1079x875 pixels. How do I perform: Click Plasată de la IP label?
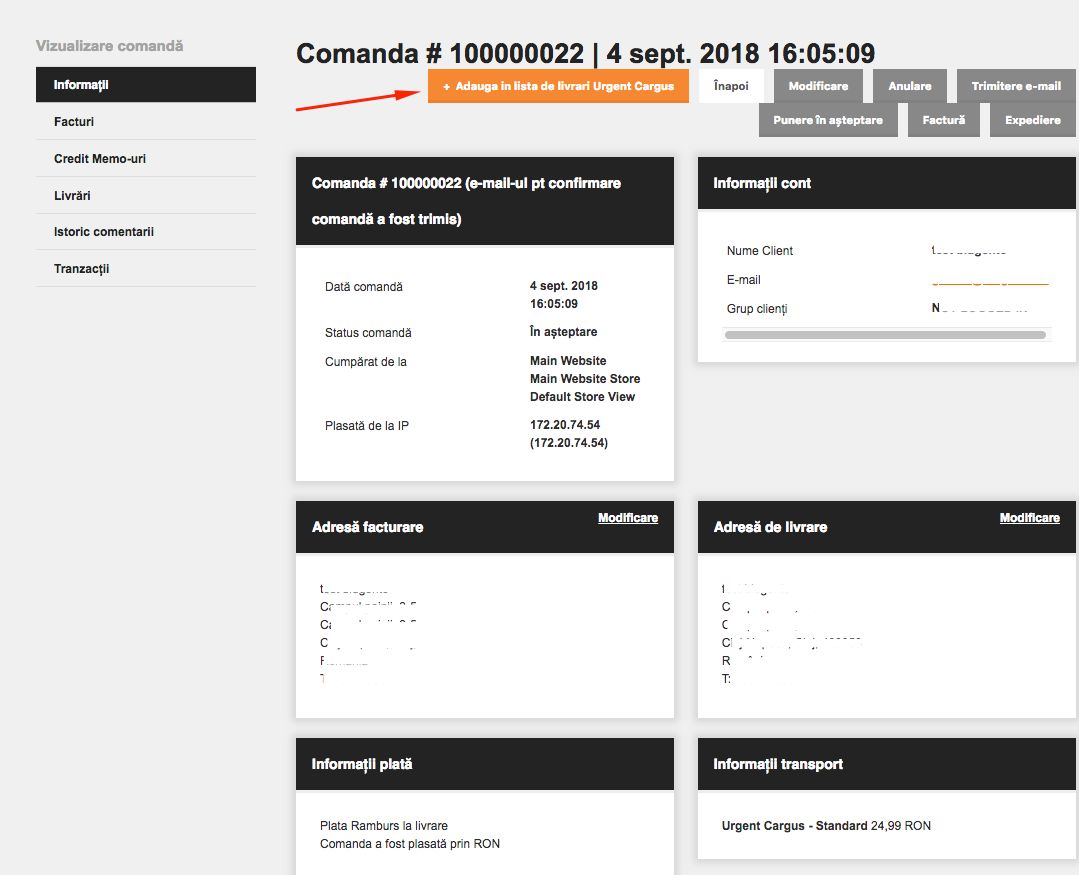tap(367, 426)
